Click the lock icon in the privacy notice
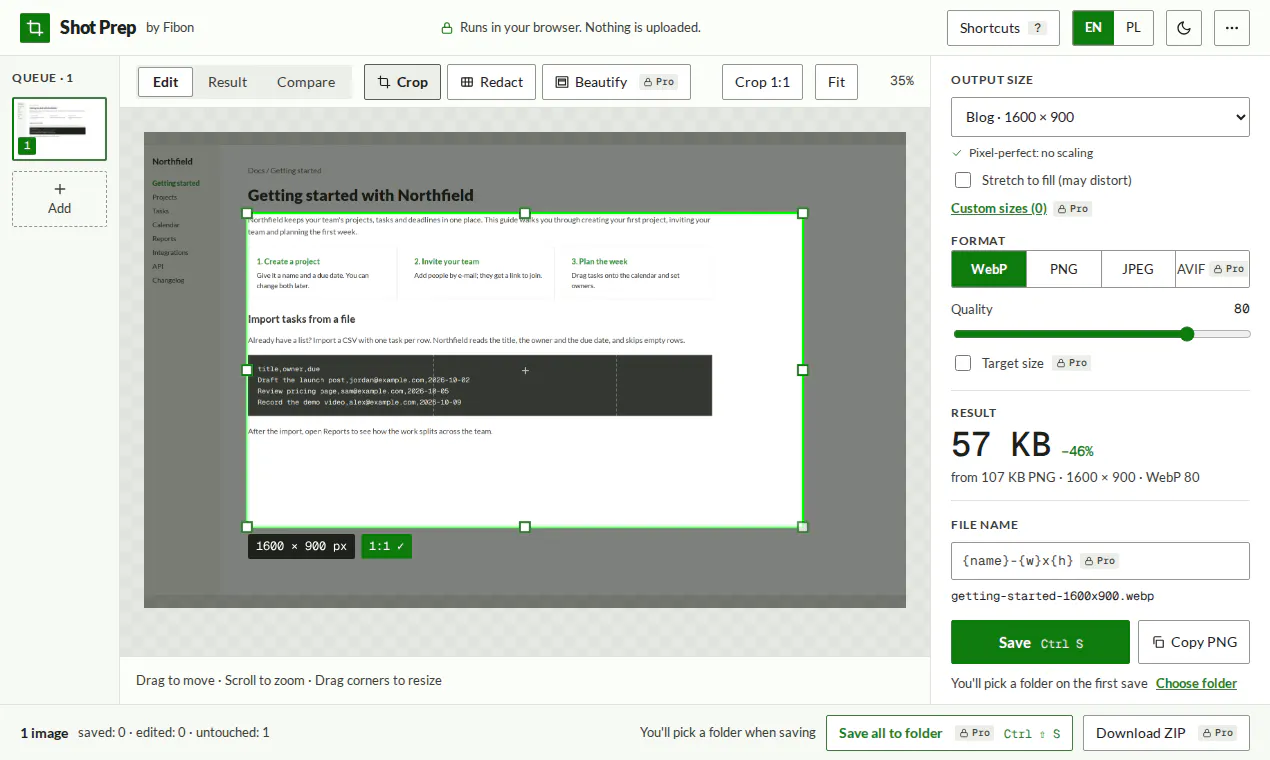 448,28
